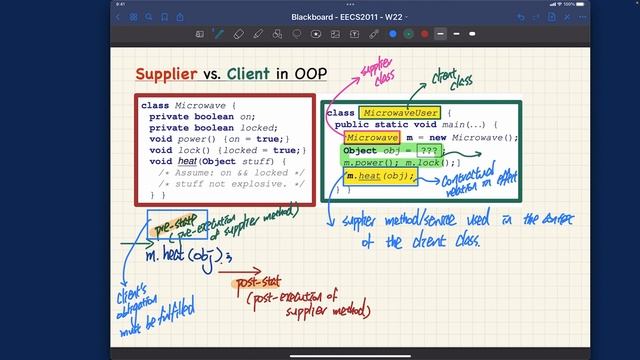Select the thinnest stroke width

440,34
